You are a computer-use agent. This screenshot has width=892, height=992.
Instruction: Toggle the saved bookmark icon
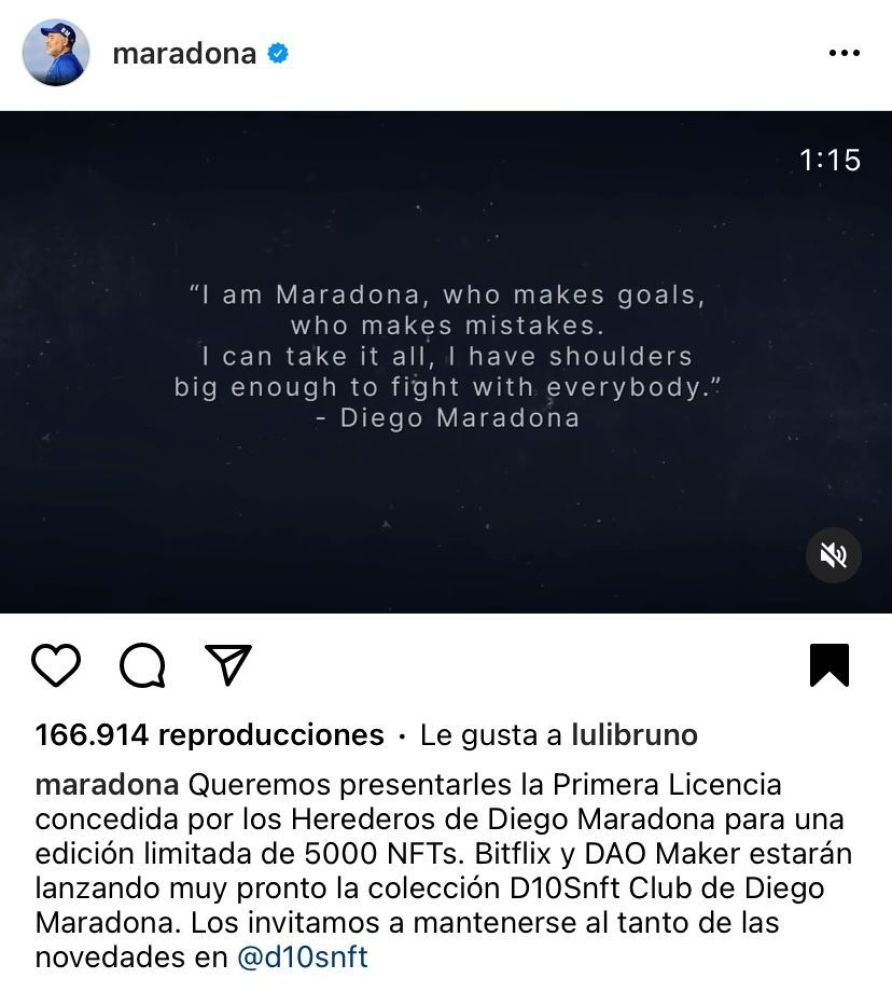point(829,665)
